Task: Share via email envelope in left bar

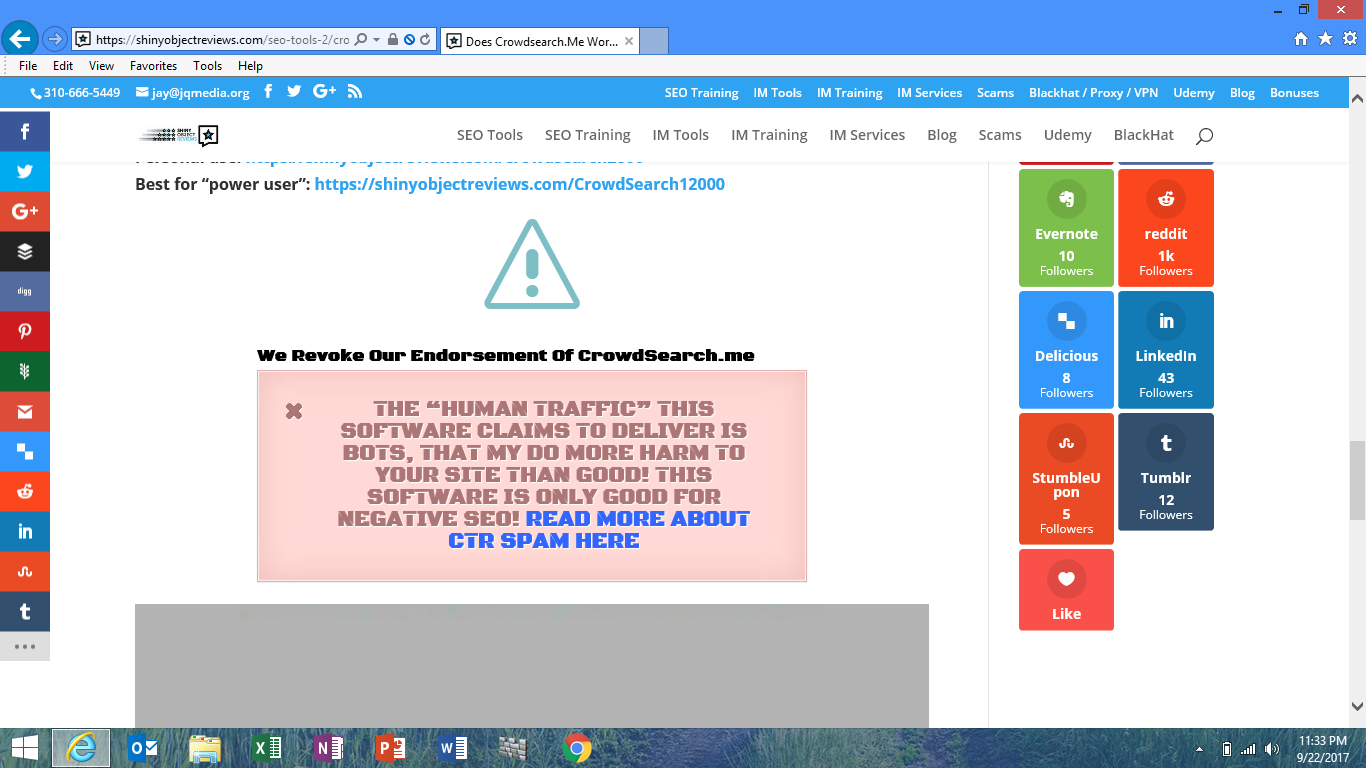Action: 25,412
